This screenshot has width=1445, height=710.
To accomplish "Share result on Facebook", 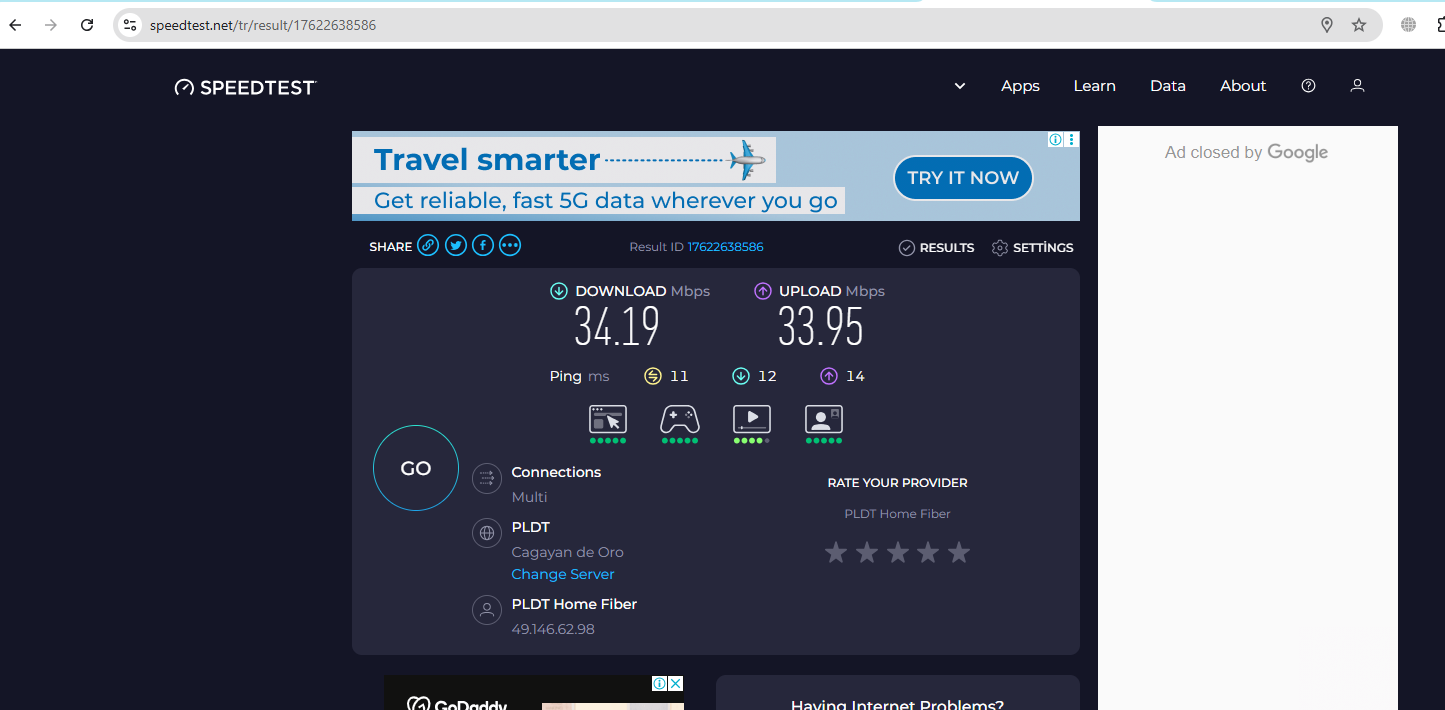I will coord(483,245).
